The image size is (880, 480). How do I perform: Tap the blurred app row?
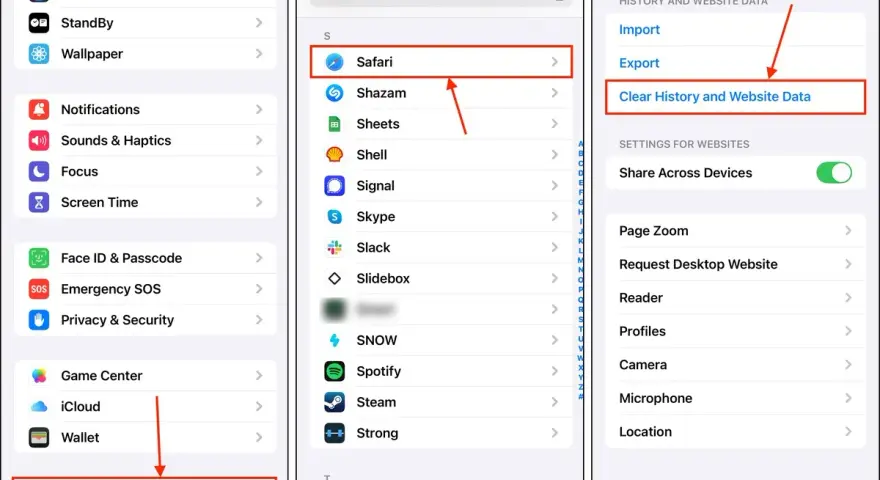tap(441, 309)
